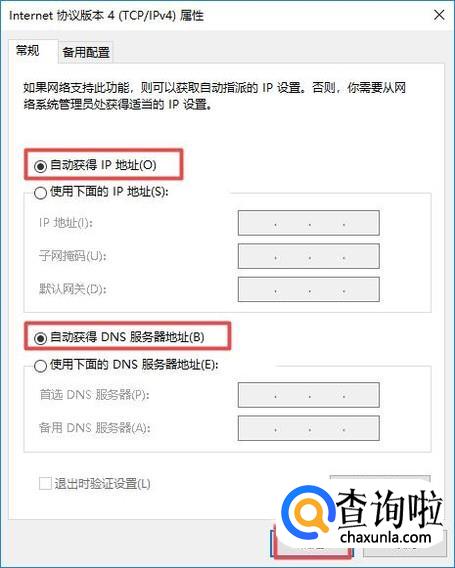The width and height of the screenshot is (455, 568).
Task: Click the dialog title Internet 协议版本 4
Action: (107, 16)
